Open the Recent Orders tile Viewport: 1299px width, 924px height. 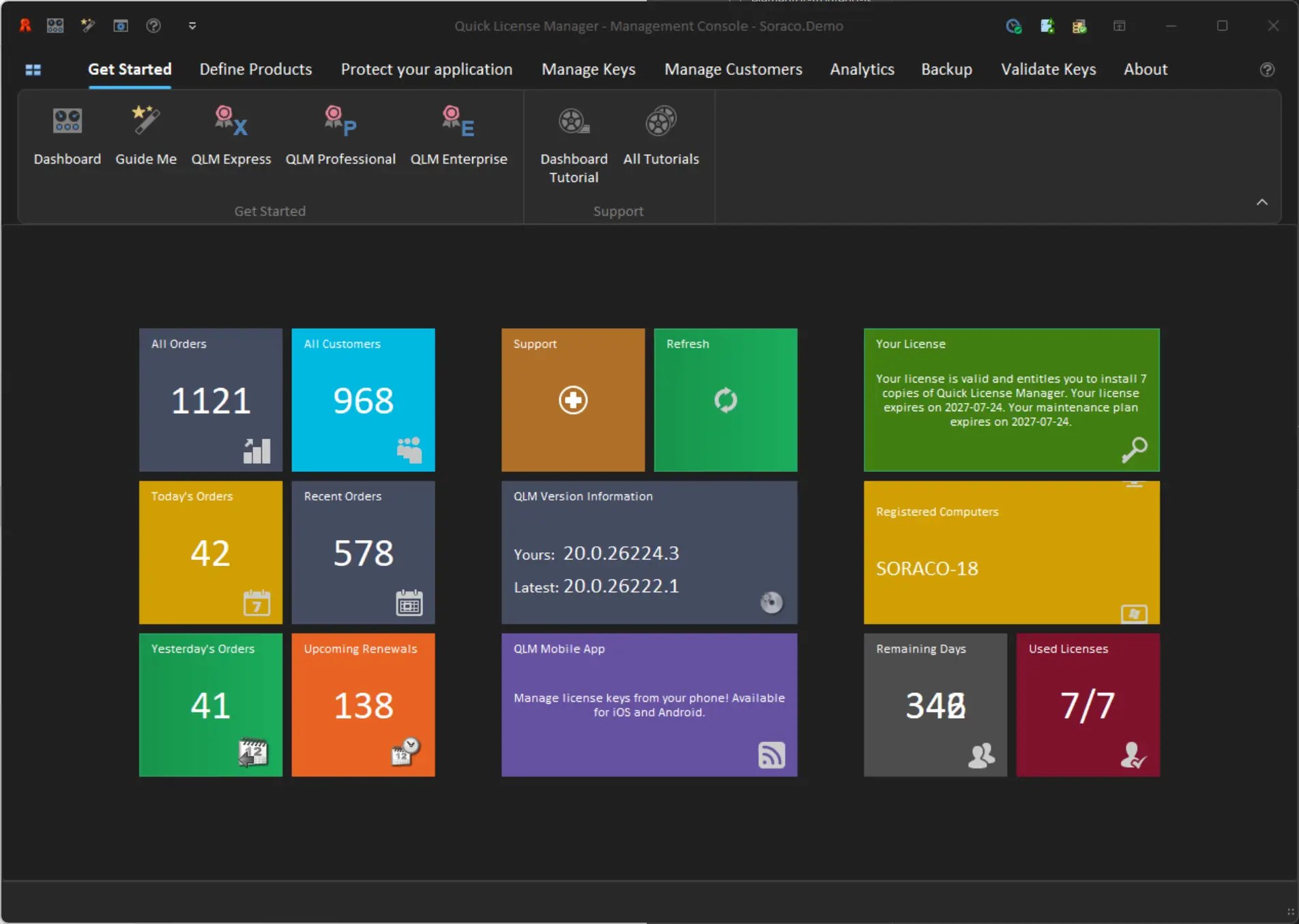(x=364, y=553)
